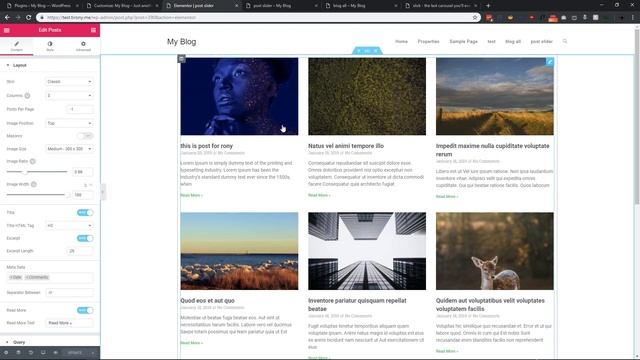Open the Skin dropdown
Viewport: 640px width, 360px height.
[69, 82]
